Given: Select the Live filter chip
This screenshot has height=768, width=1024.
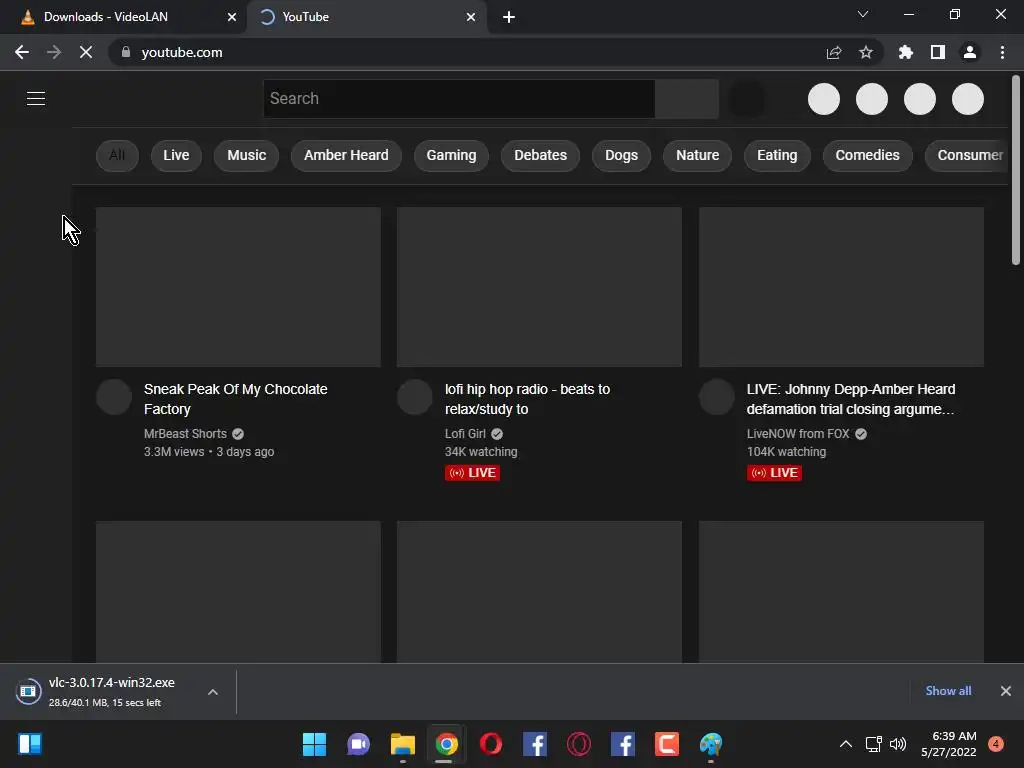Looking at the screenshot, I should (x=176, y=155).
